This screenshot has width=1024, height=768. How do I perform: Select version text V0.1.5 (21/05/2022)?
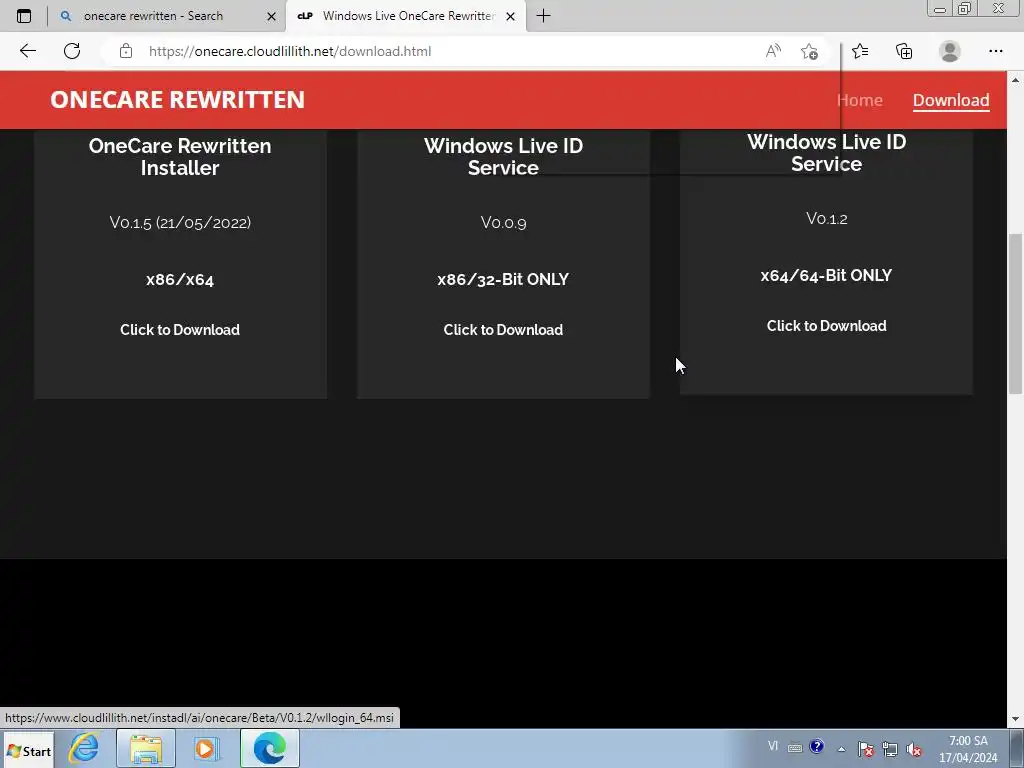(x=180, y=223)
